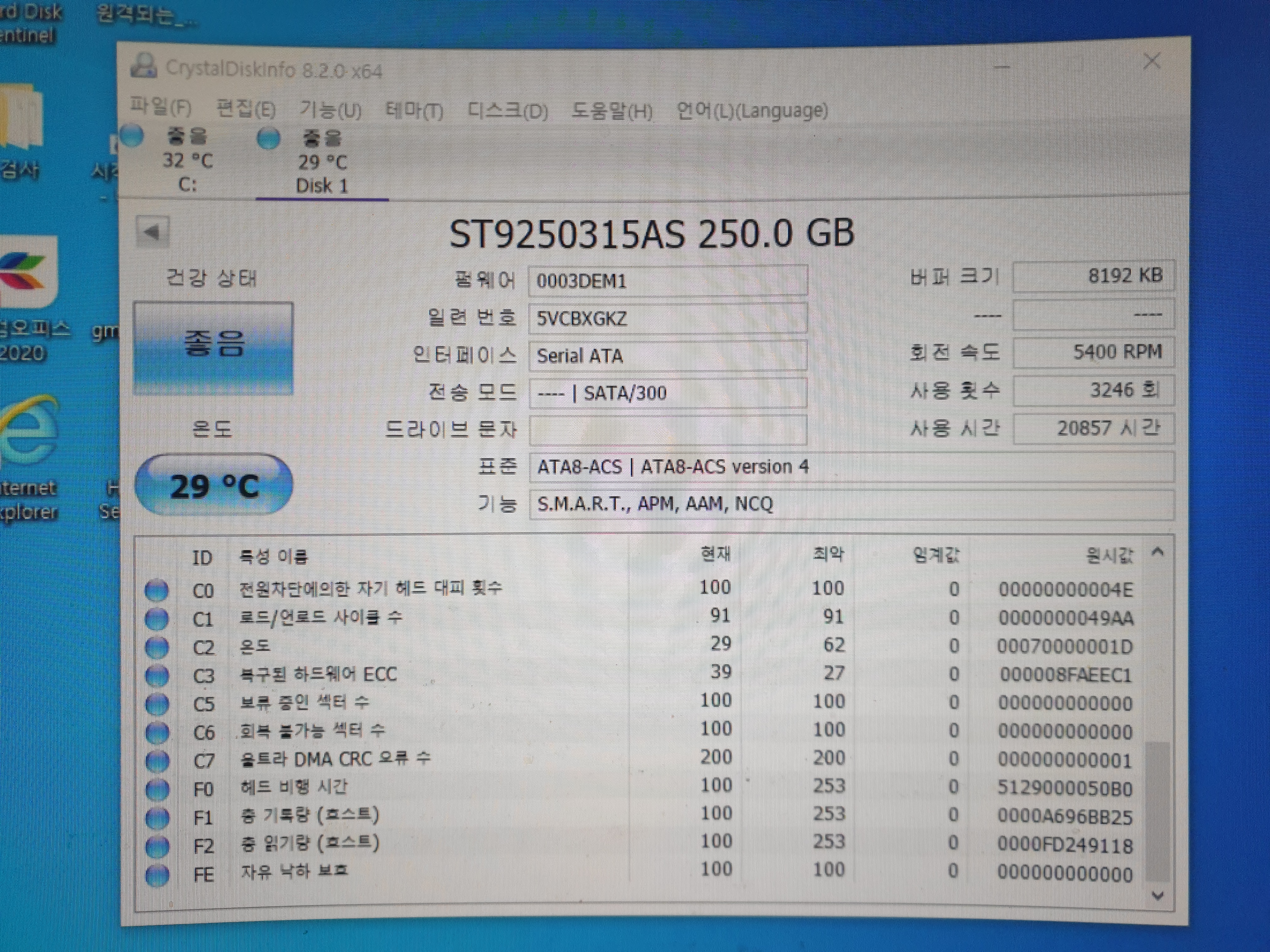Click the serial number field 5VCBXGKZ

pos(668,318)
